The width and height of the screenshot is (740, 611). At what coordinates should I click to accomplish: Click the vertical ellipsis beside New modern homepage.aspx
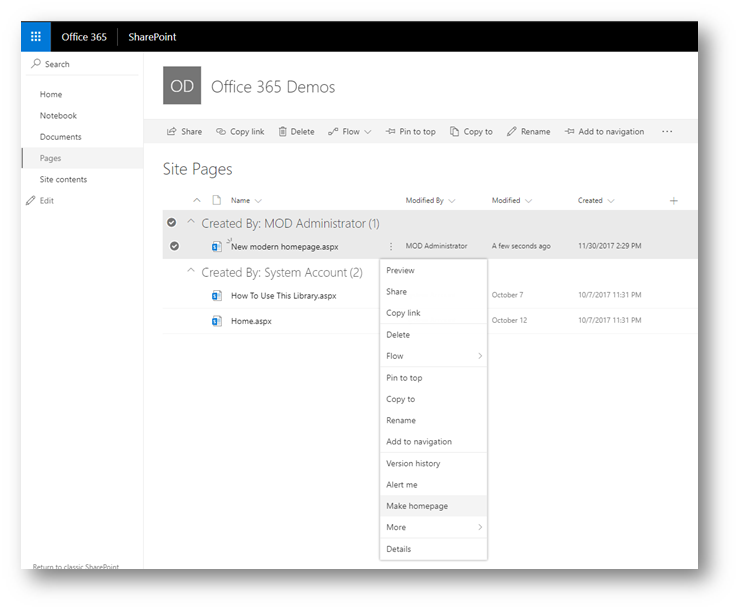[x=391, y=246]
